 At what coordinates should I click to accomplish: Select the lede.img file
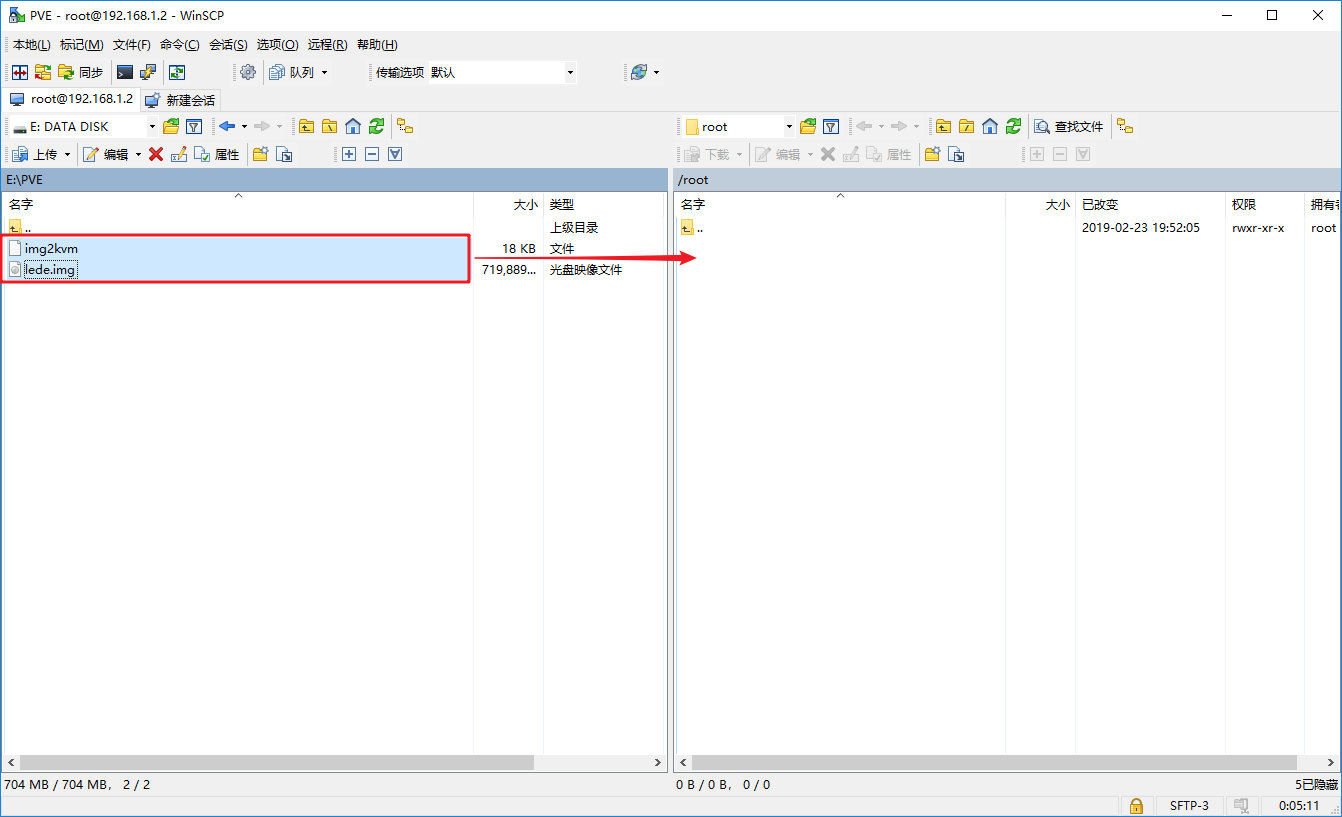pos(50,270)
